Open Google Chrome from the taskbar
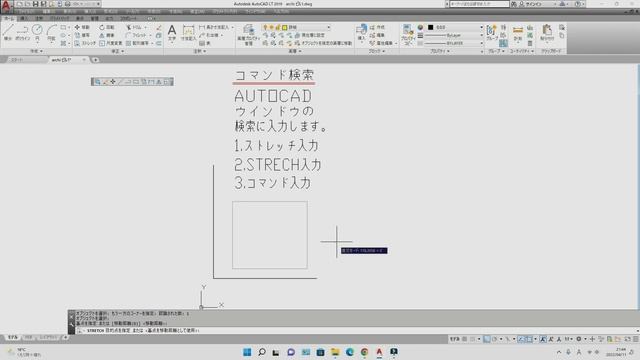Image resolution: width=640 pixels, height=360 pixels. pyautogui.click(x=364, y=352)
